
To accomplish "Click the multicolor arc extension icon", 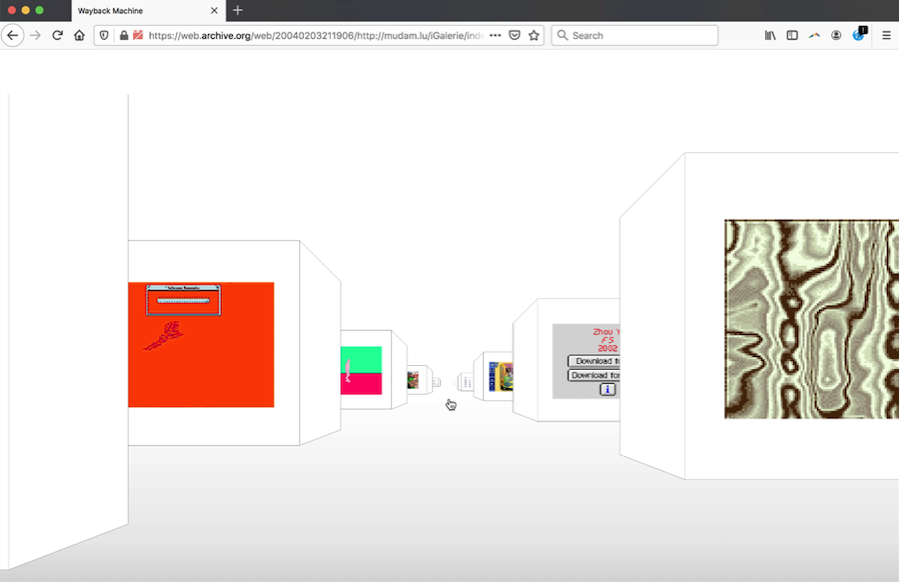I will point(814,36).
